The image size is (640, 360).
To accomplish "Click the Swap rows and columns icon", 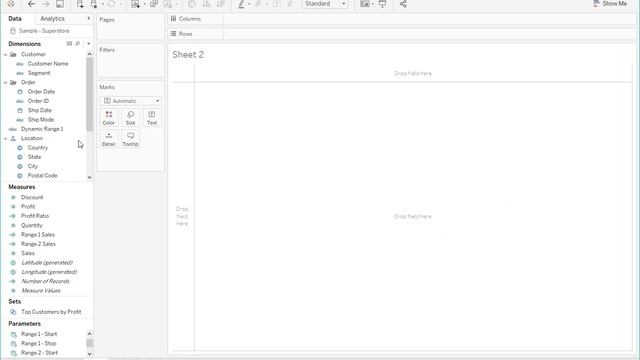I will click(191, 4).
